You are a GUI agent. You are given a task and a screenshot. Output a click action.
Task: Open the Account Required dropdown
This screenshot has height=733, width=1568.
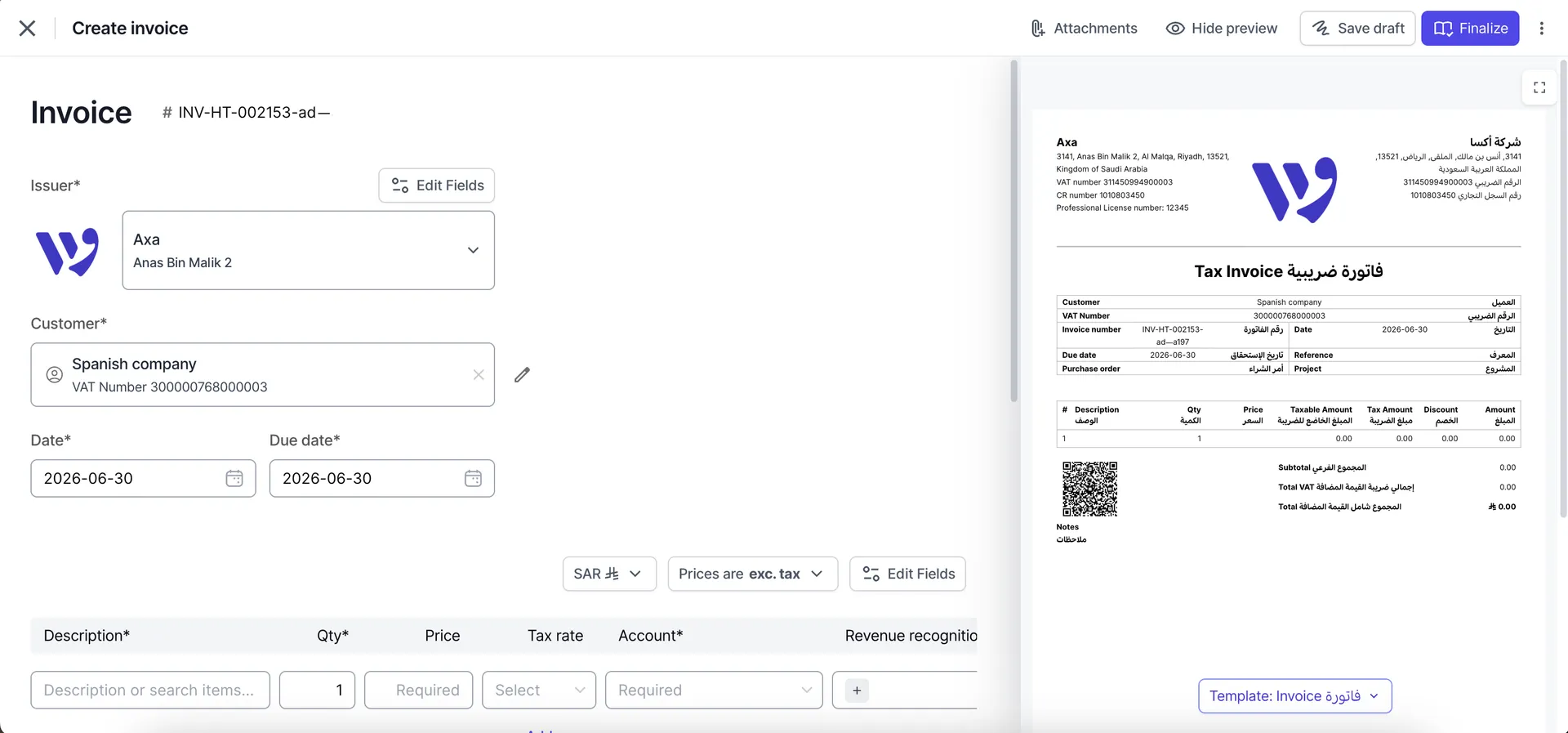(715, 691)
